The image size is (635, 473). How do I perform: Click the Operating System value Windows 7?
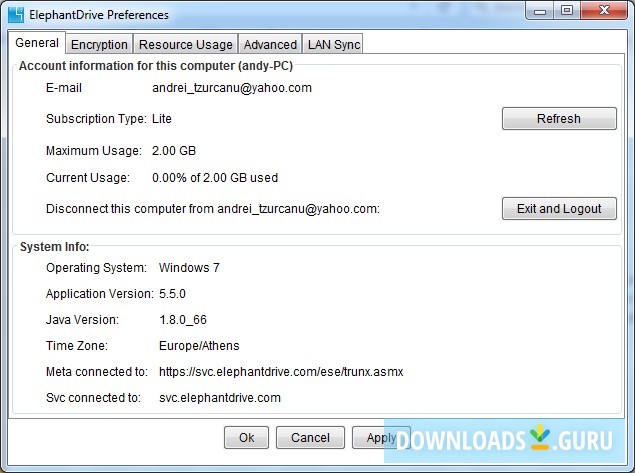tap(189, 268)
